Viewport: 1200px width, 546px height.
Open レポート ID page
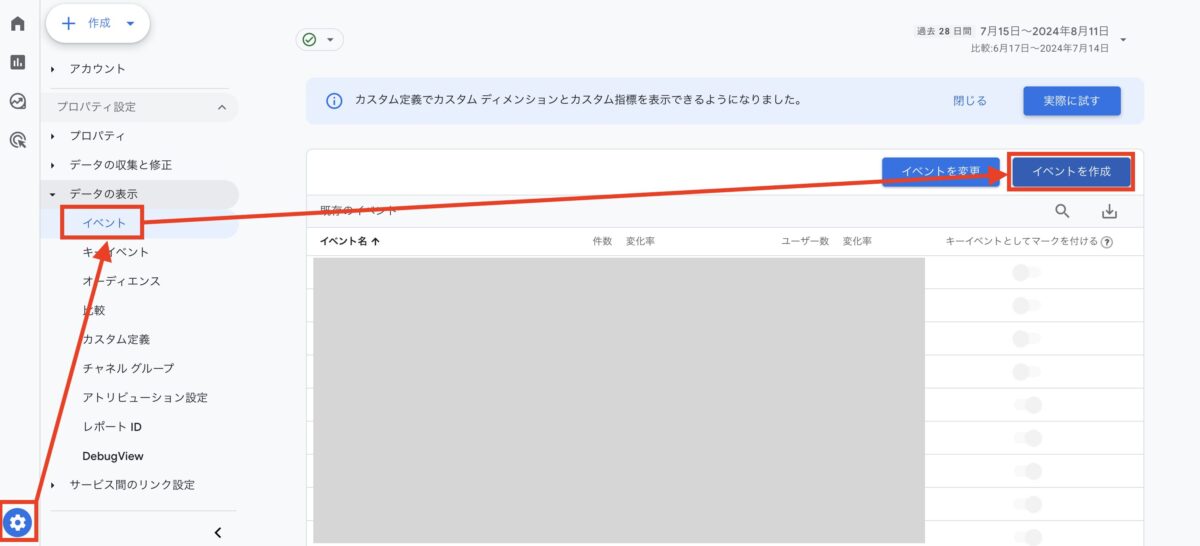(112, 427)
